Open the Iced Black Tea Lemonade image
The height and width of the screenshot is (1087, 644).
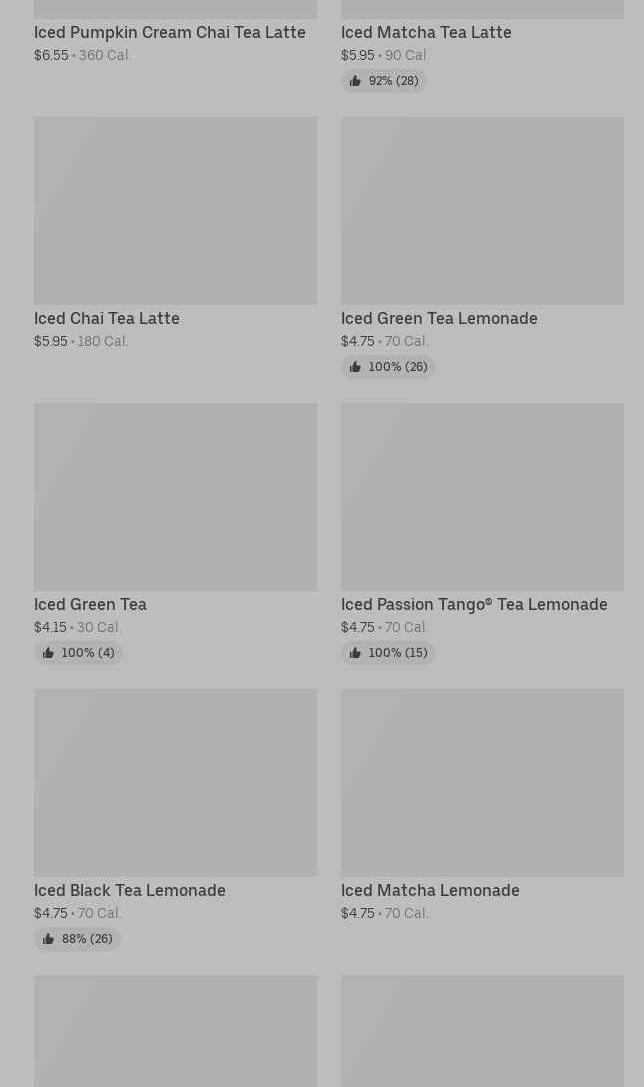point(176,783)
